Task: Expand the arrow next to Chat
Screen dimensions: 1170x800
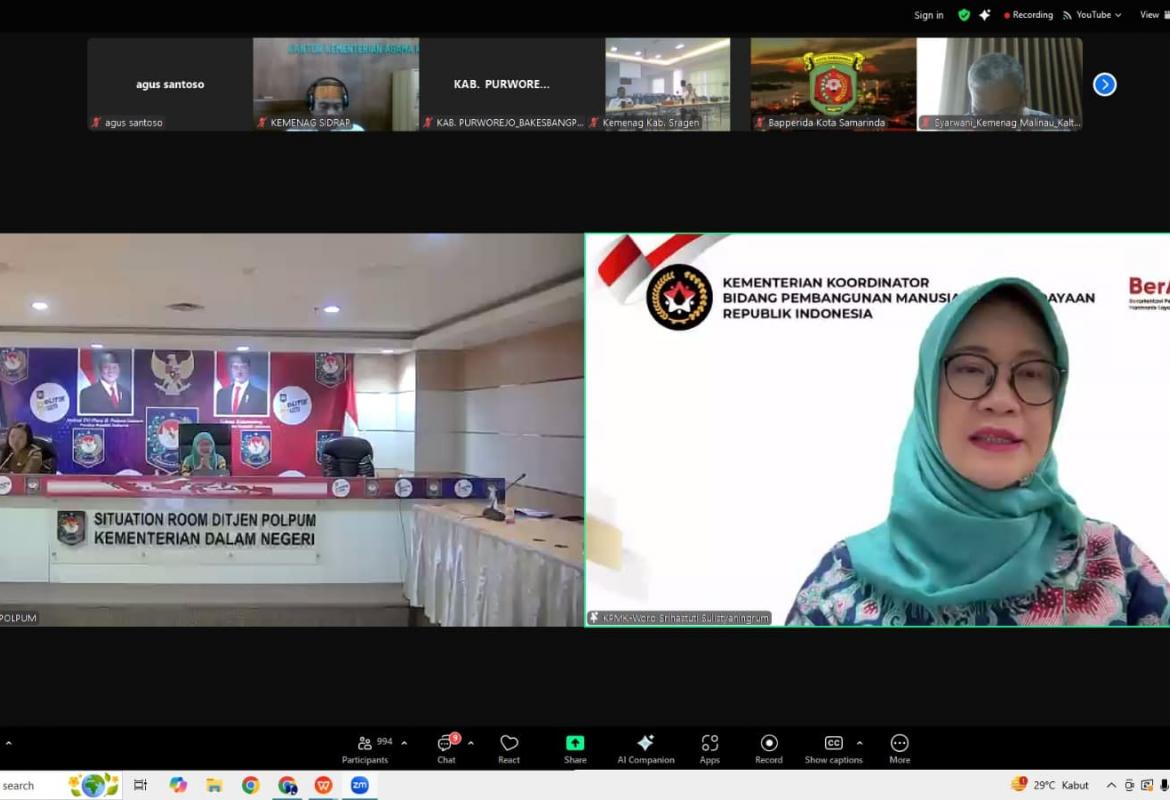Action: coord(471,743)
